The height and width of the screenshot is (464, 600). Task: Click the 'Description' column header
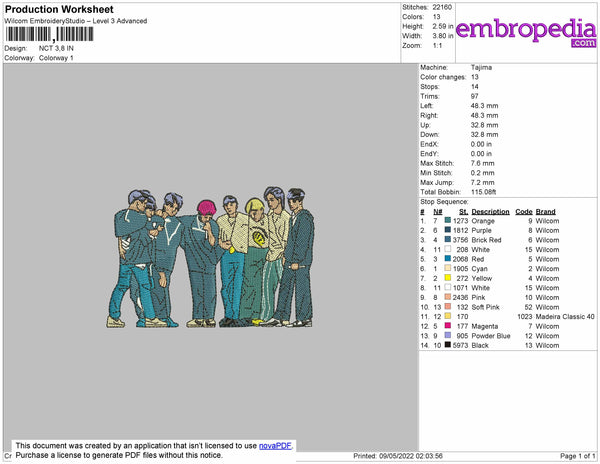tap(490, 212)
